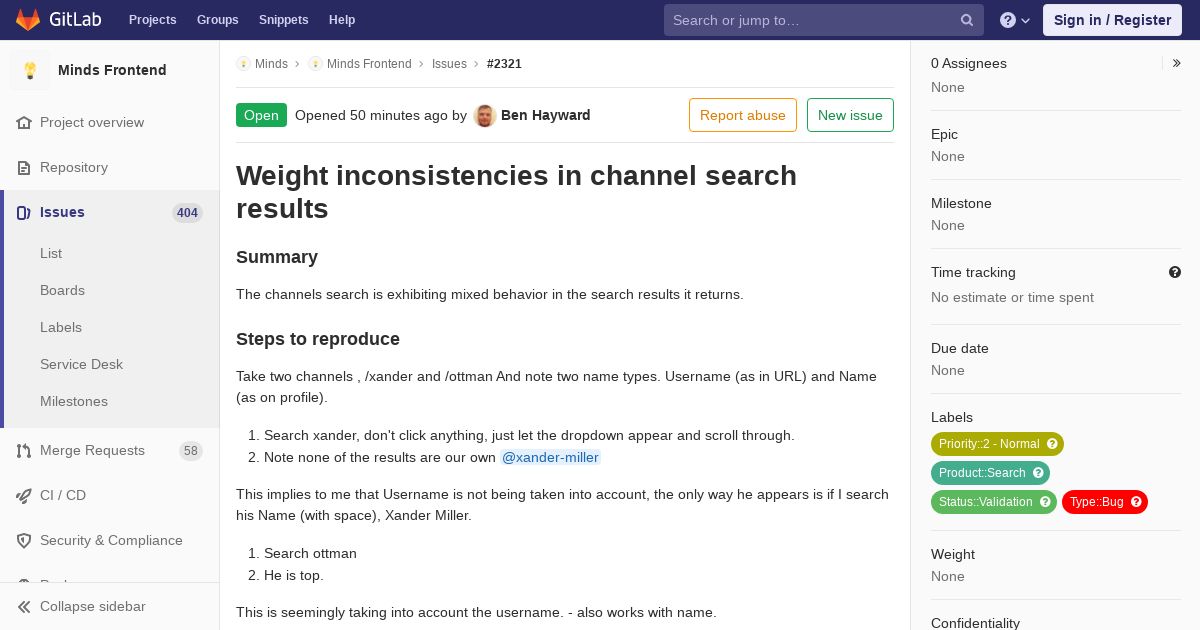Open the Projects menu

click(x=152, y=20)
